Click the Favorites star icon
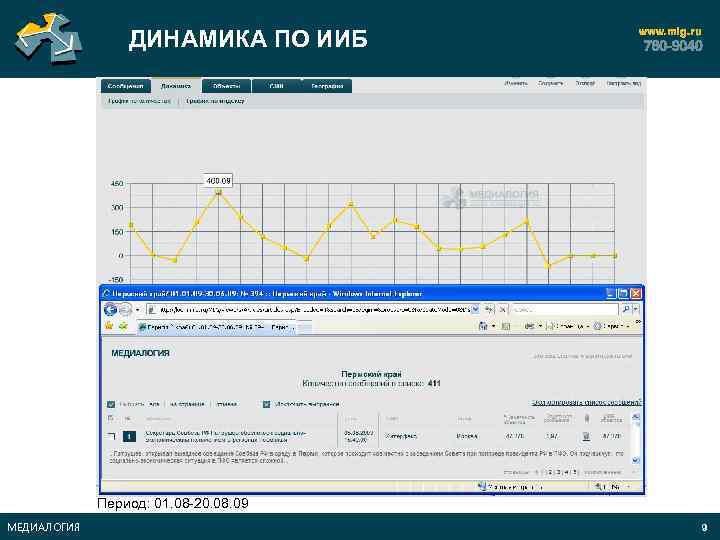 click(109, 326)
